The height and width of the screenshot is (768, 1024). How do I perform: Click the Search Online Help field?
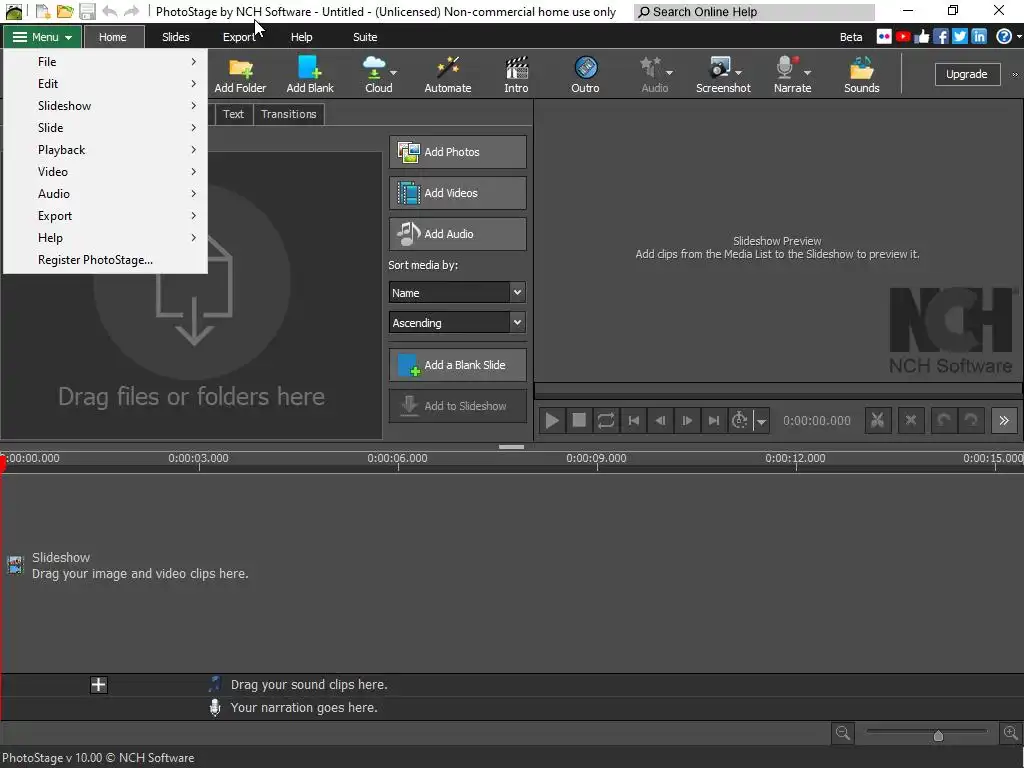point(754,12)
